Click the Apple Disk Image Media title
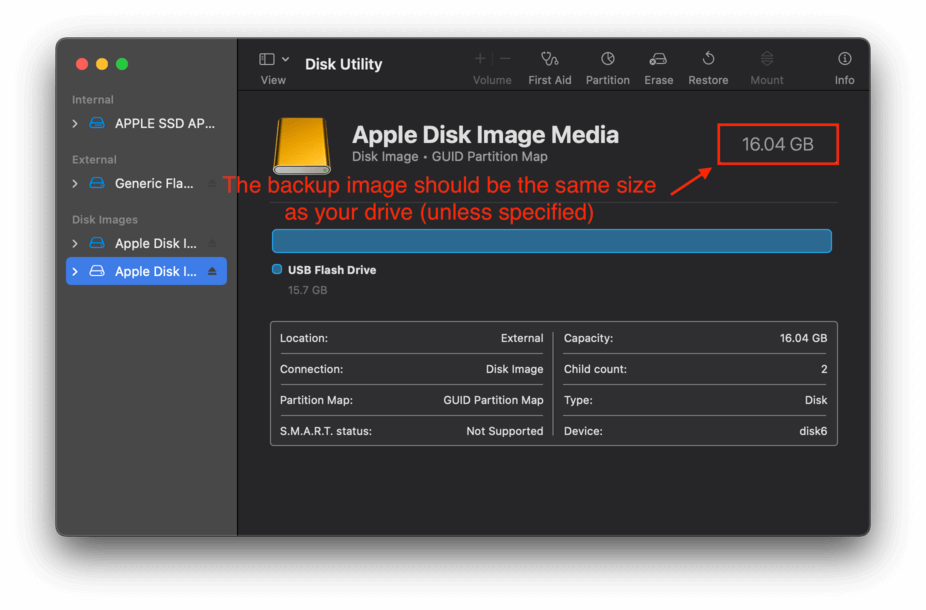Screen dimensions: 926x610 (485, 135)
